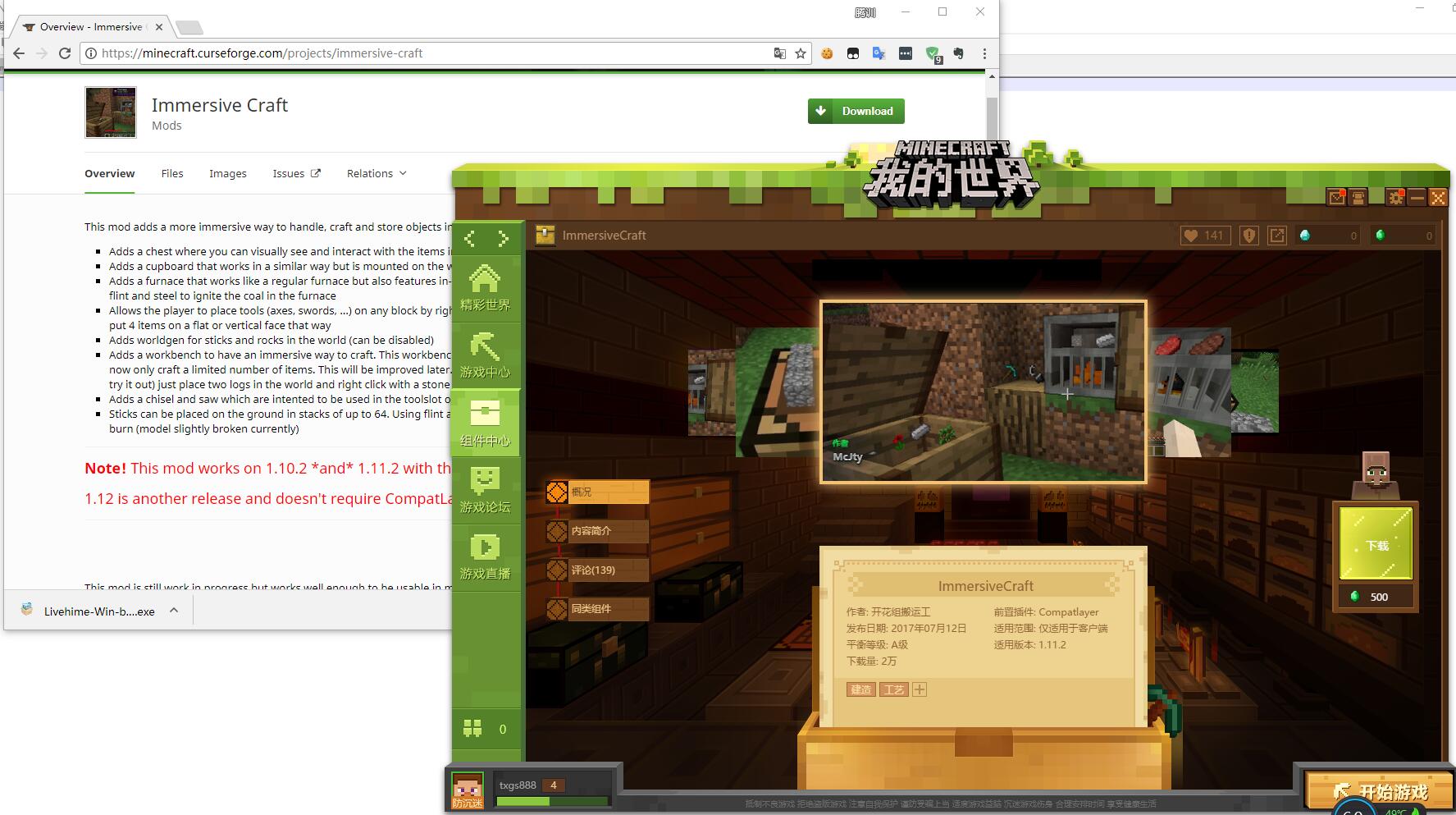Add a tag with the plus box

click(920, 689)
